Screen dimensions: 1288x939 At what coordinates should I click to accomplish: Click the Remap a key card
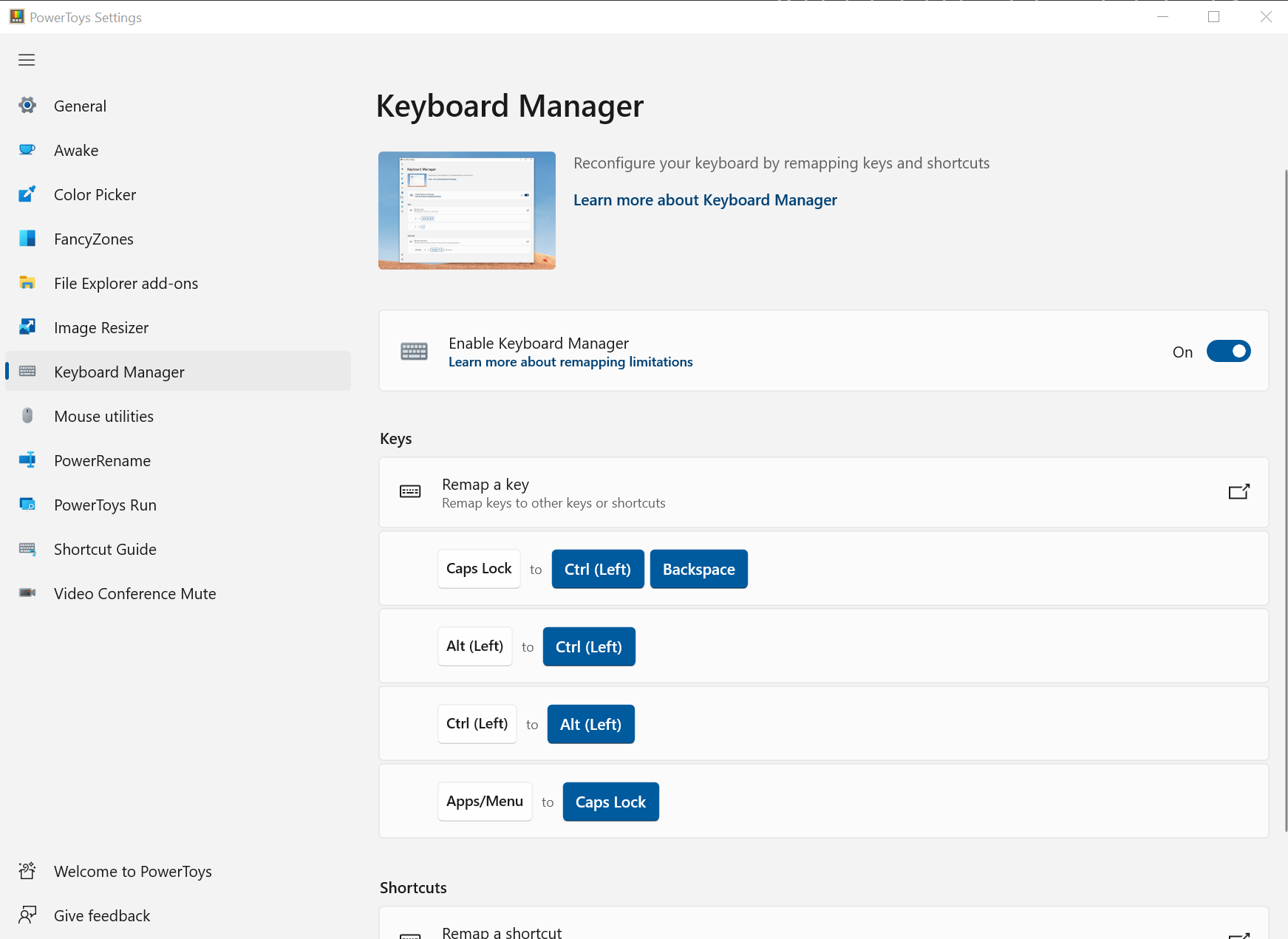824,492
